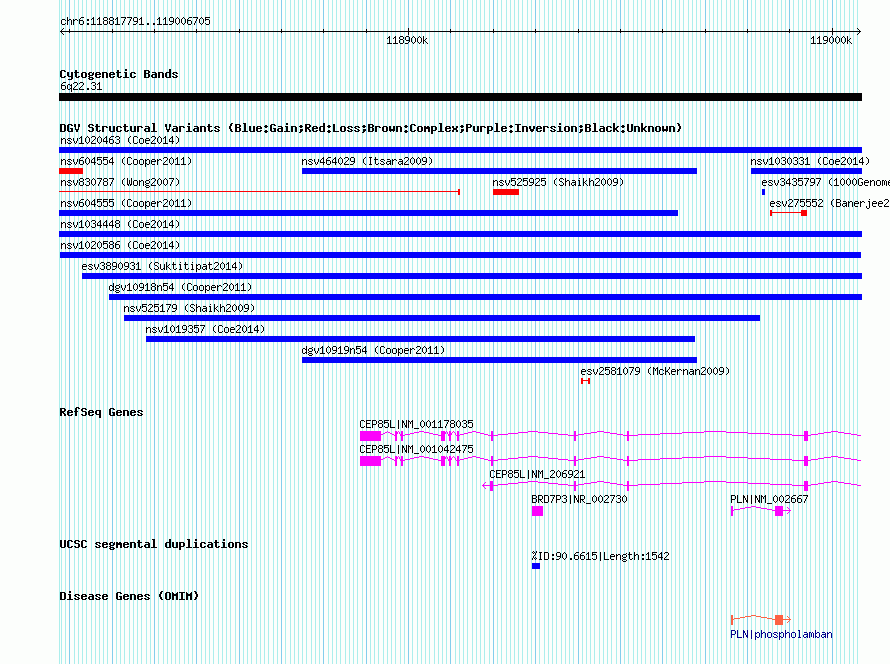Select the large exon block of CEP85L NM_001042475
This screenshot has height=664, width=890.
click(371, 461)
